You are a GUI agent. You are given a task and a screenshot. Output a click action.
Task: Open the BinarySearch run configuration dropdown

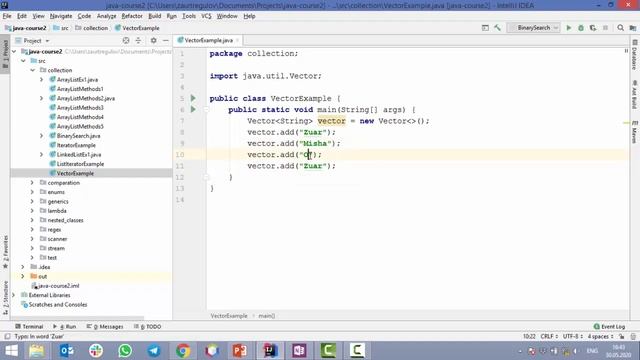(534, 28)
